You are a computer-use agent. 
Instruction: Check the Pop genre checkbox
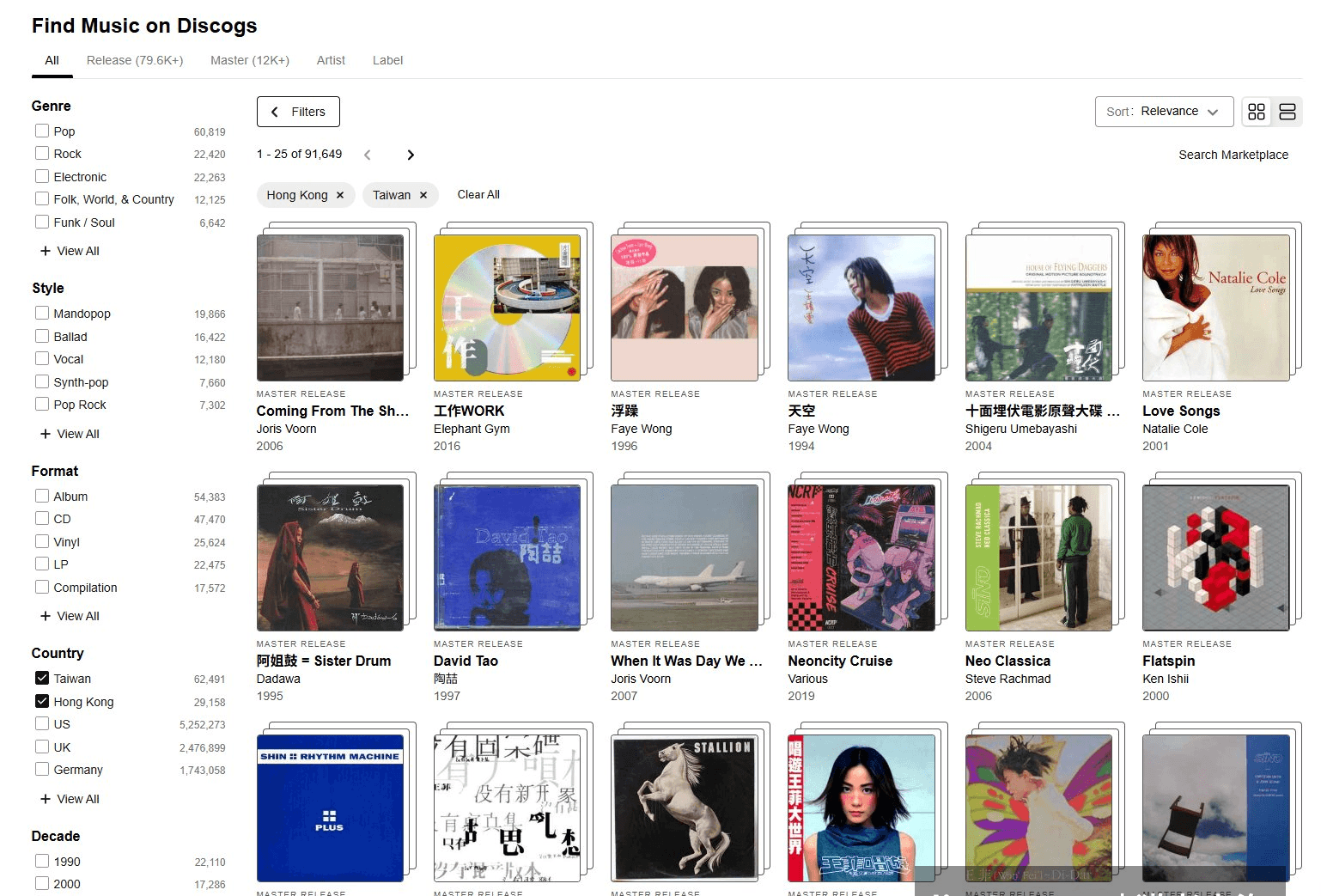point(41,131)
